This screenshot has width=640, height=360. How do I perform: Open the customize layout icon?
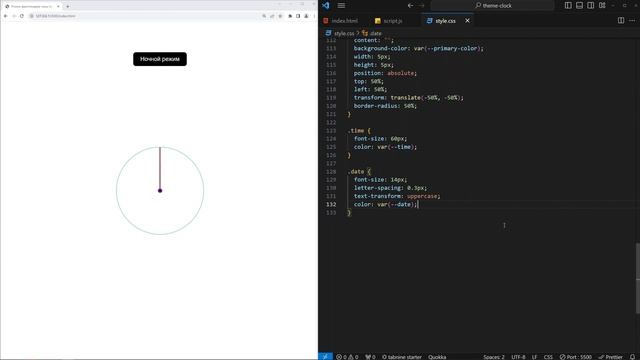(602, 5)
